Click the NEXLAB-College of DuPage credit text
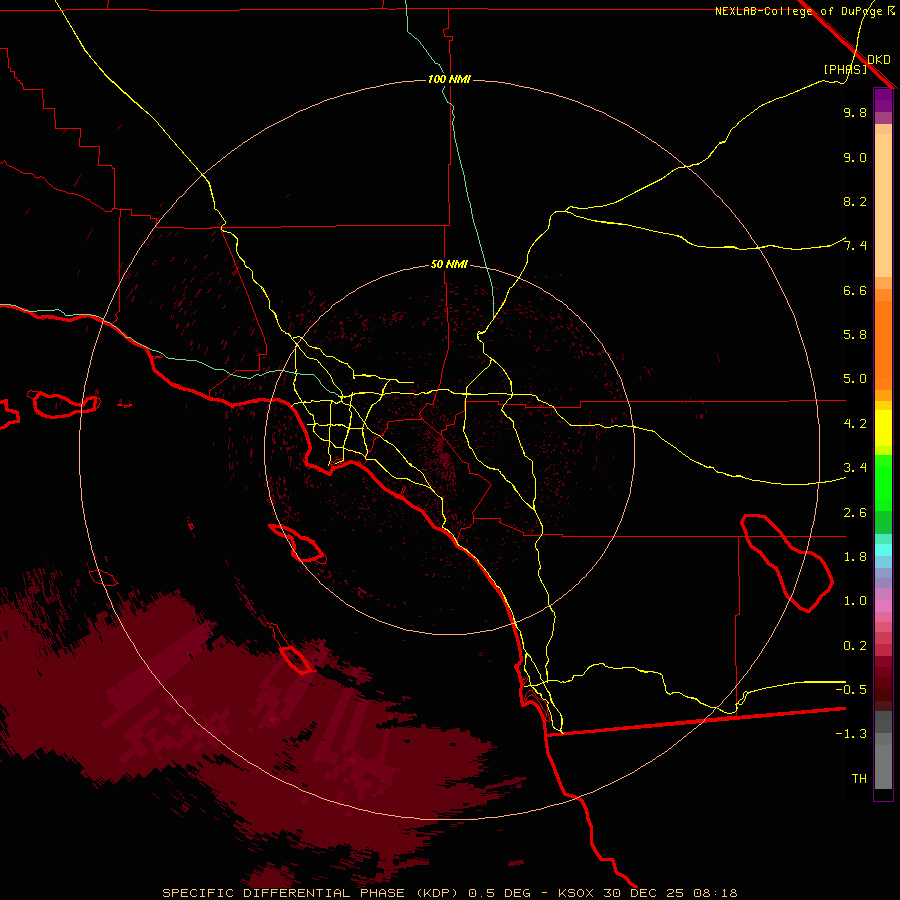The height and width of the screenshot is (900, 900). pyautogui.click(x=804, y=11)
